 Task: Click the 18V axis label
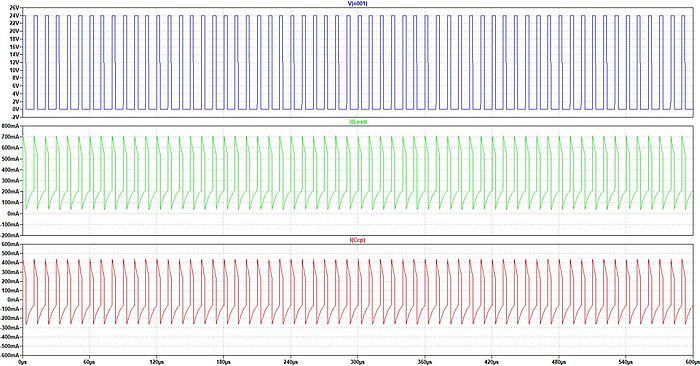pos(14,39)
